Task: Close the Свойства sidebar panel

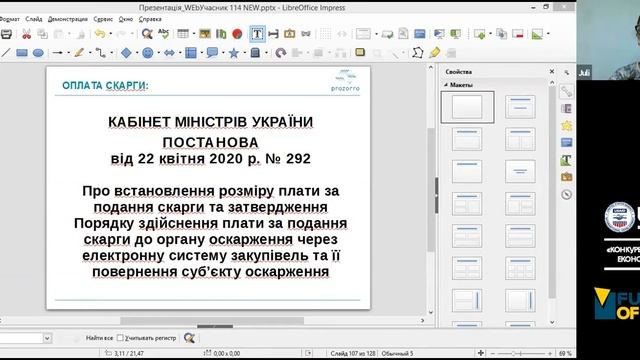Action: 552,71
